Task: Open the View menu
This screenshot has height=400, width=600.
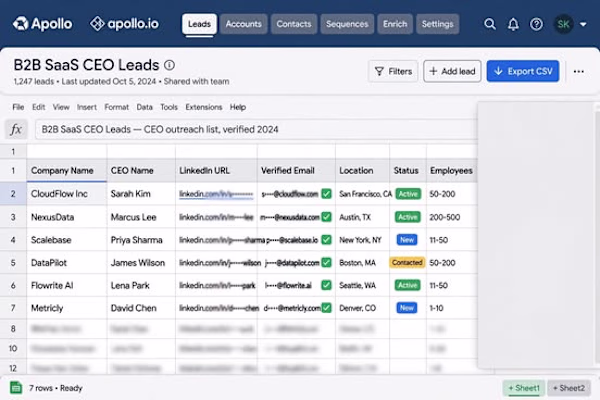Action: pos(61,107)
